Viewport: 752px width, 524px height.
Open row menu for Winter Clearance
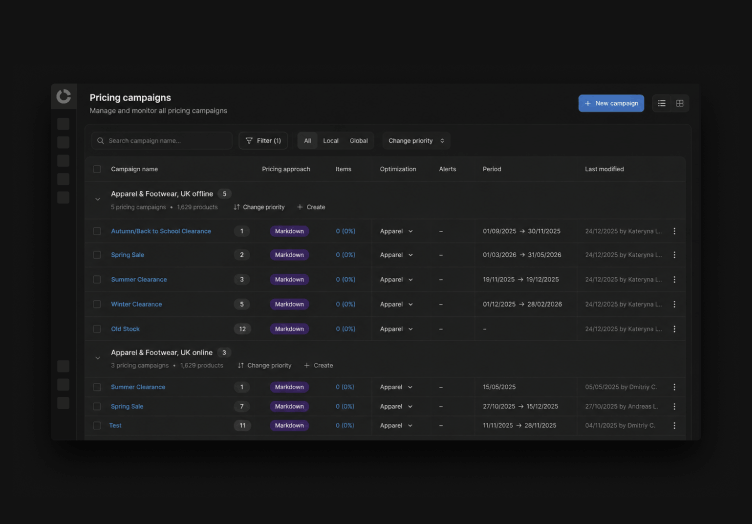674,304
